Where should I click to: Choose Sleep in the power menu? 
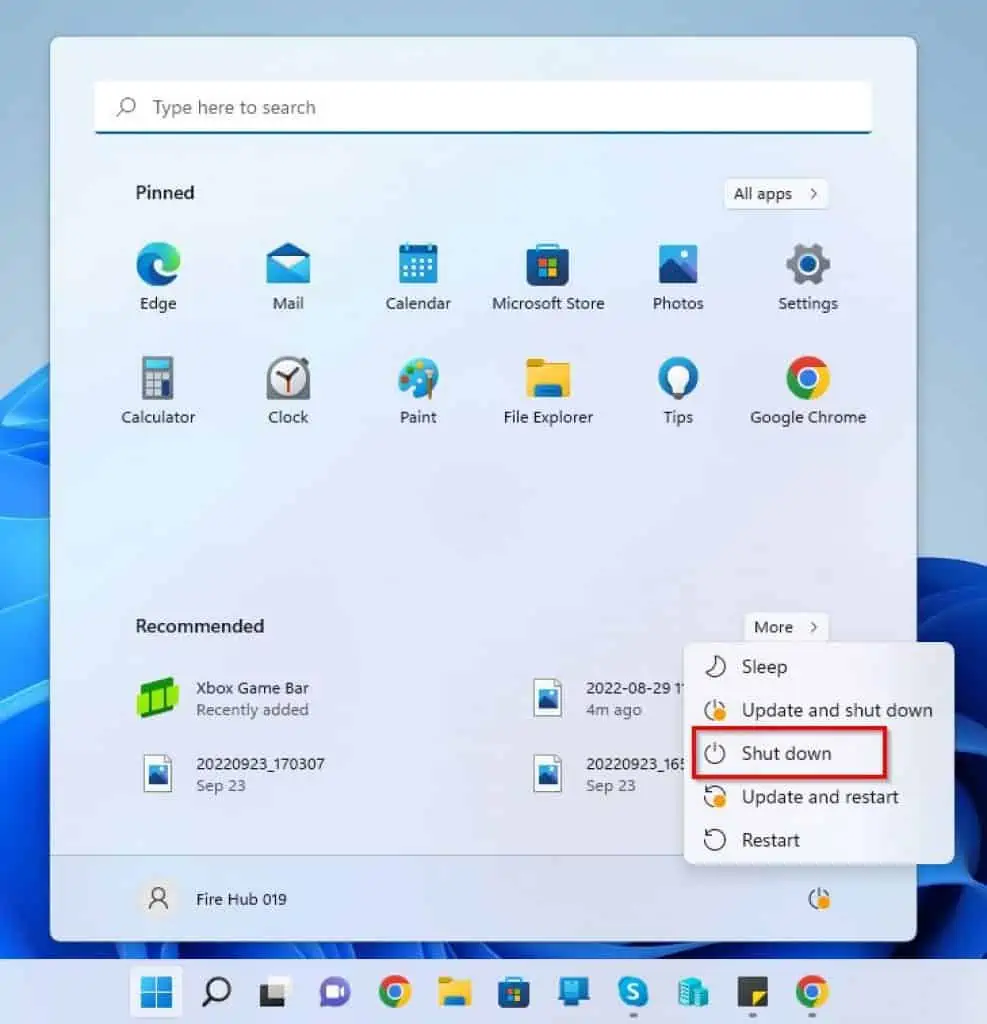click(764, 667)
